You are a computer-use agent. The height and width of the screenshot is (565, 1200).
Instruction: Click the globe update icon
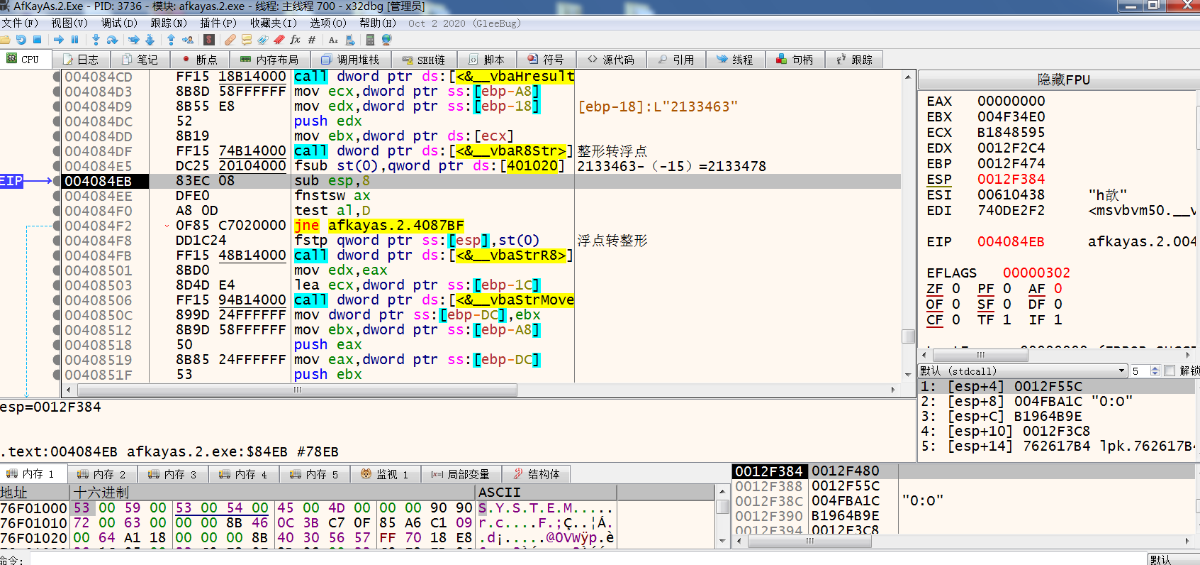pyautogui.click(x=386, y=40)
